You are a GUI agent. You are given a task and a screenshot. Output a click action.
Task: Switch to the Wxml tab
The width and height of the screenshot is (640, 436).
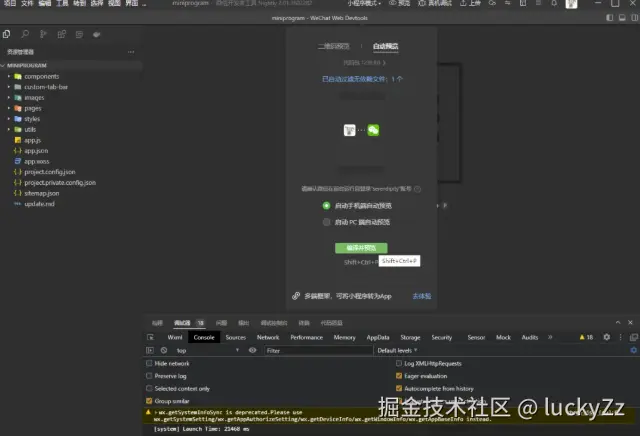click(175, 337)
